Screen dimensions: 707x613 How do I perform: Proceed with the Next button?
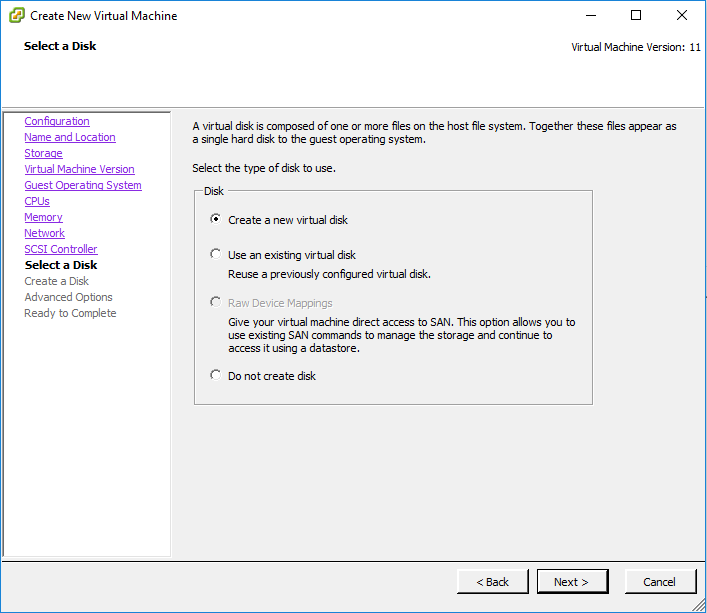click(x=572, y=581)
